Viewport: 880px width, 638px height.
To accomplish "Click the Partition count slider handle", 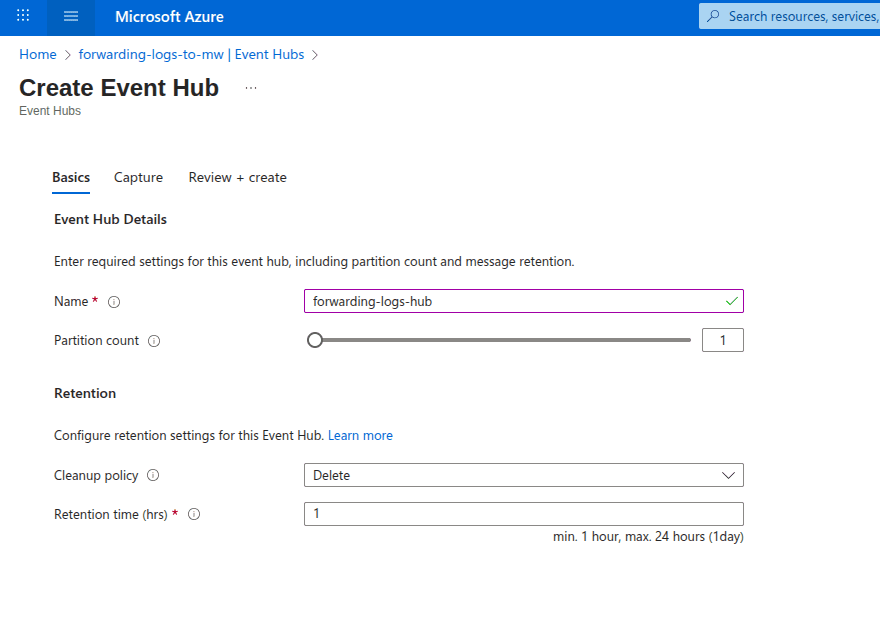I will point(315,340).
